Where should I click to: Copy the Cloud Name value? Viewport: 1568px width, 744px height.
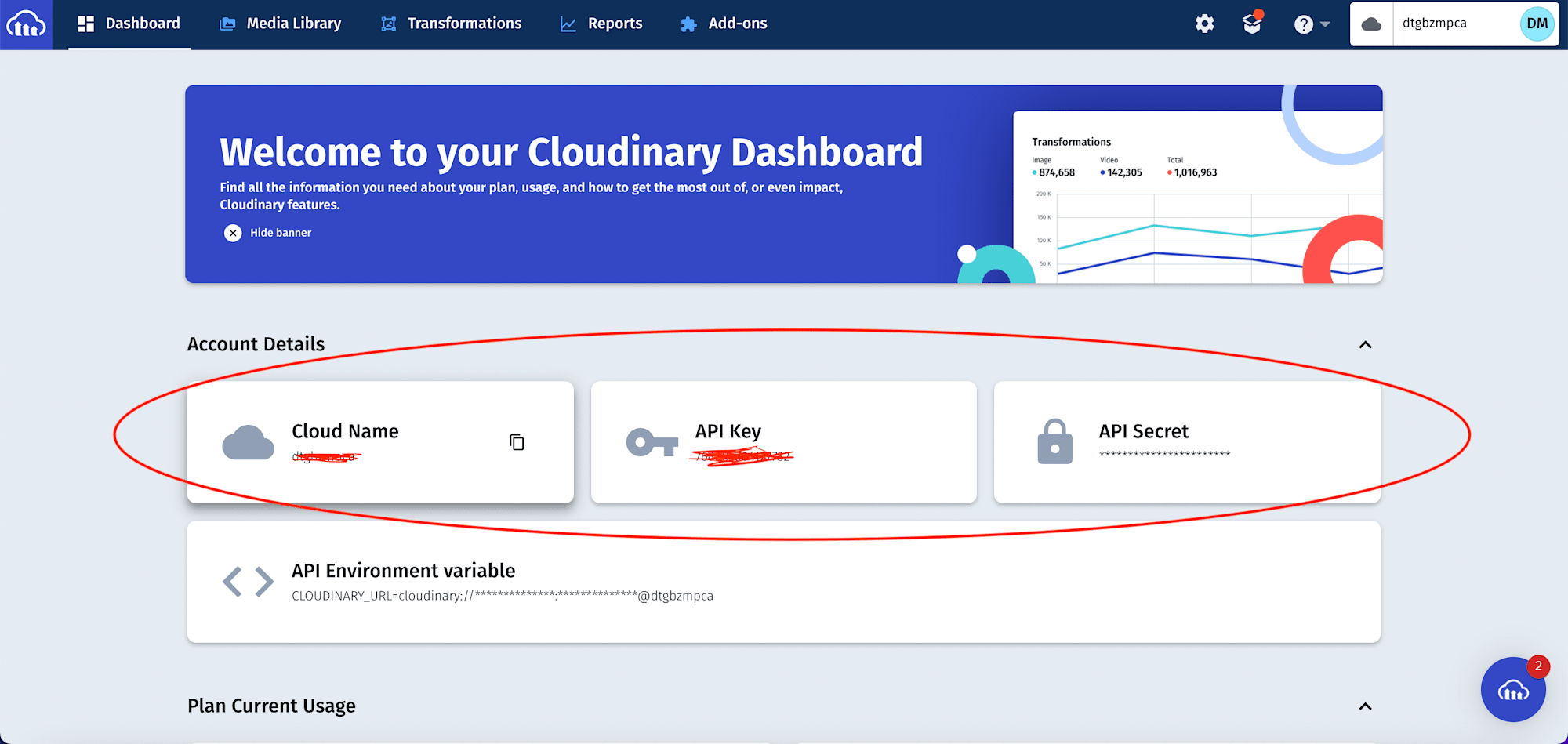point(517,442)
